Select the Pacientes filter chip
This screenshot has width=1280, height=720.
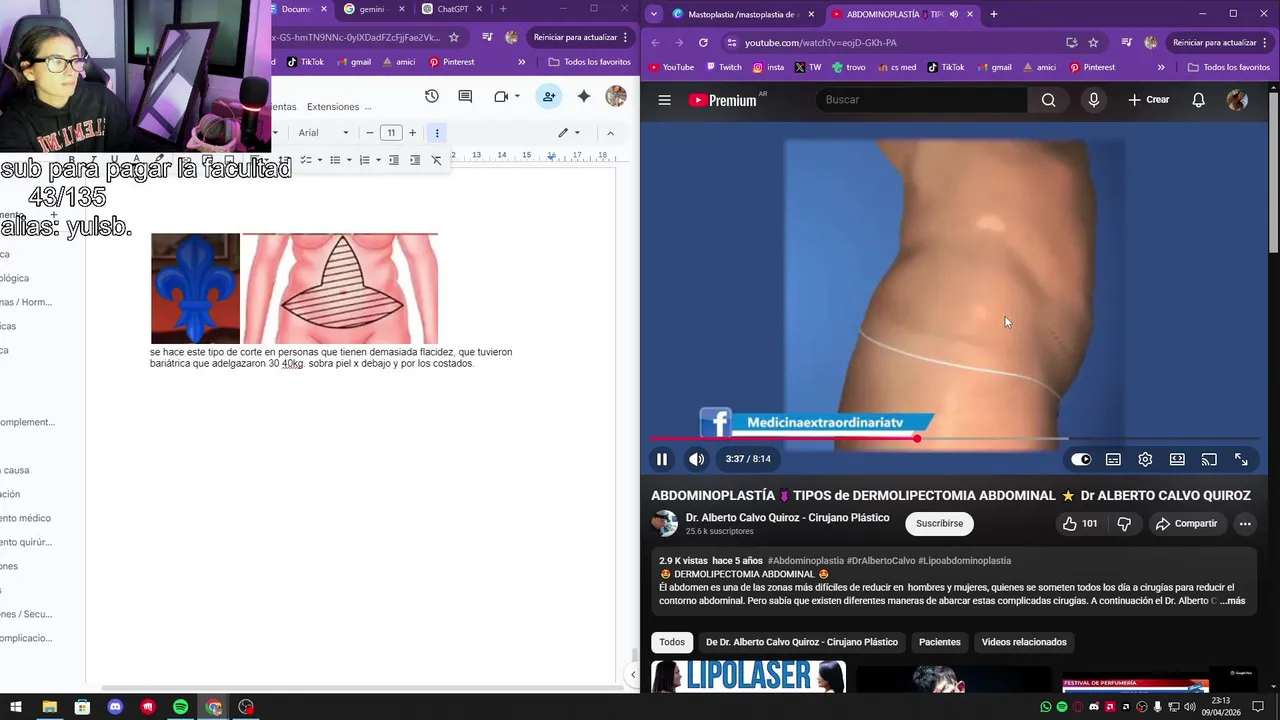coord(939,642)
